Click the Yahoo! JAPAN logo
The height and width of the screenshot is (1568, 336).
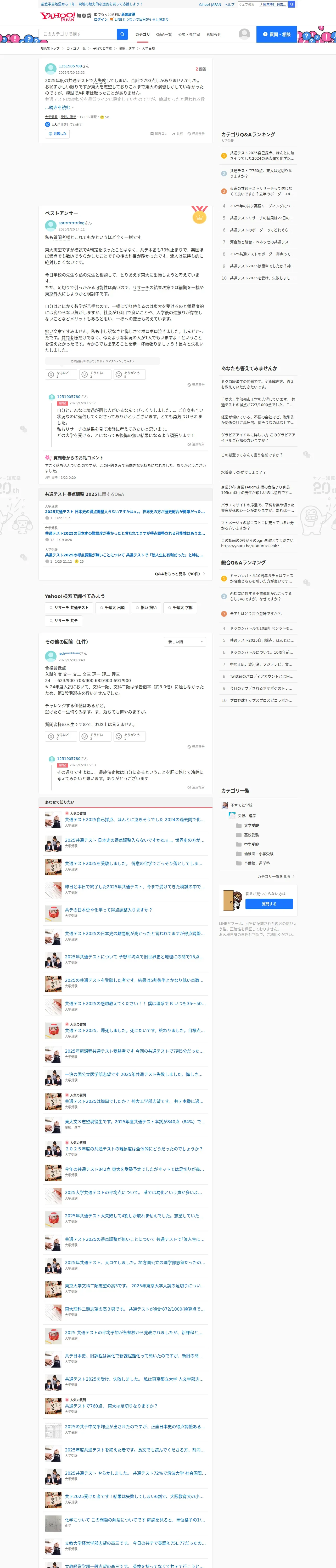pyautogui.click(x=57, y=16)
